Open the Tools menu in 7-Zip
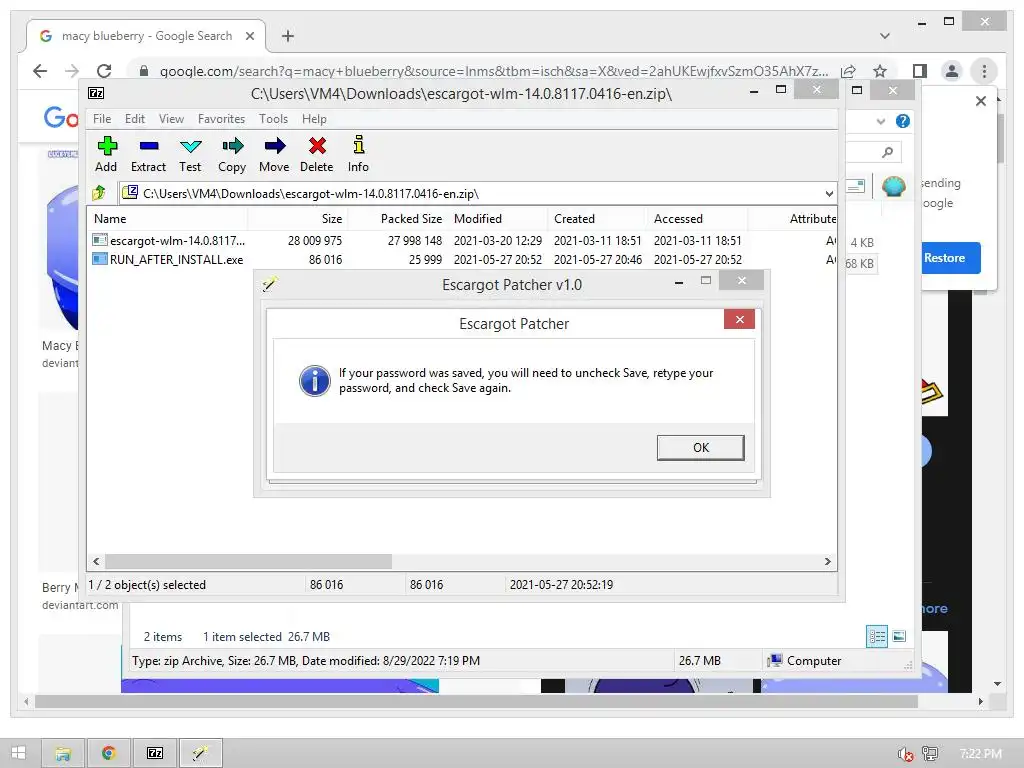This screenshot has height=768, width=1024. (273, 119)
